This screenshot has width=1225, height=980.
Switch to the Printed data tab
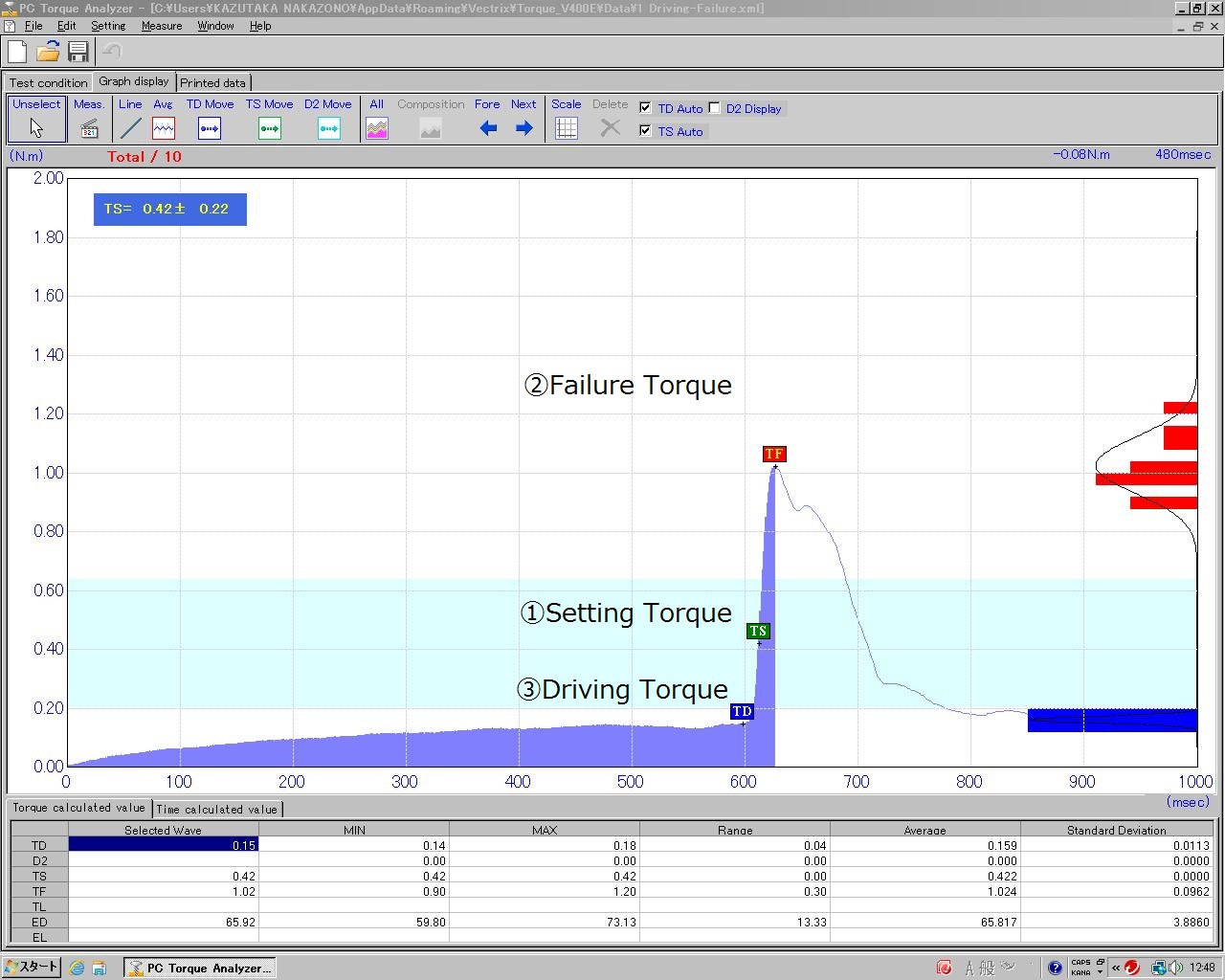point(212,83)
